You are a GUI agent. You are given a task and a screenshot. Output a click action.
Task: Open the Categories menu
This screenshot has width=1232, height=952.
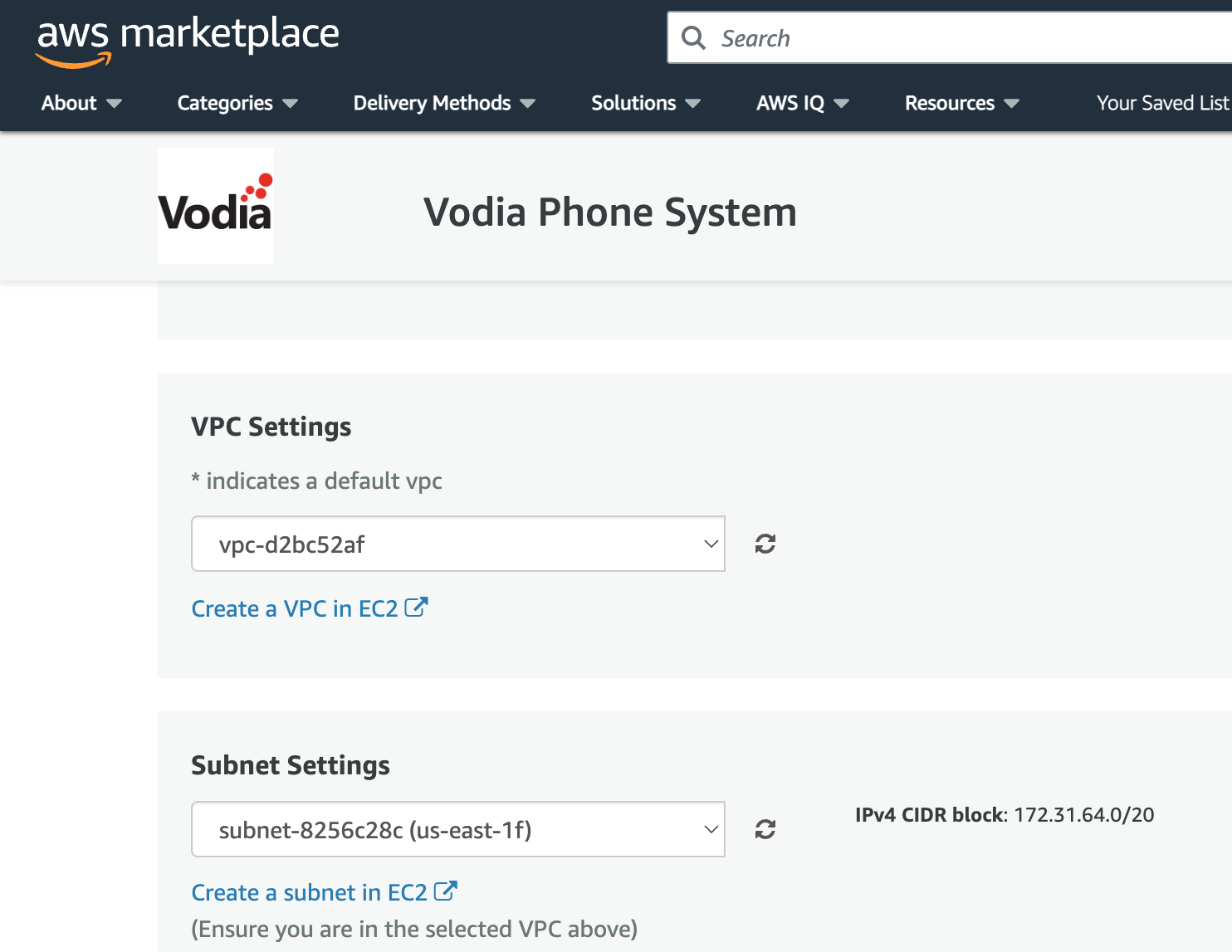tap(237, 103)
